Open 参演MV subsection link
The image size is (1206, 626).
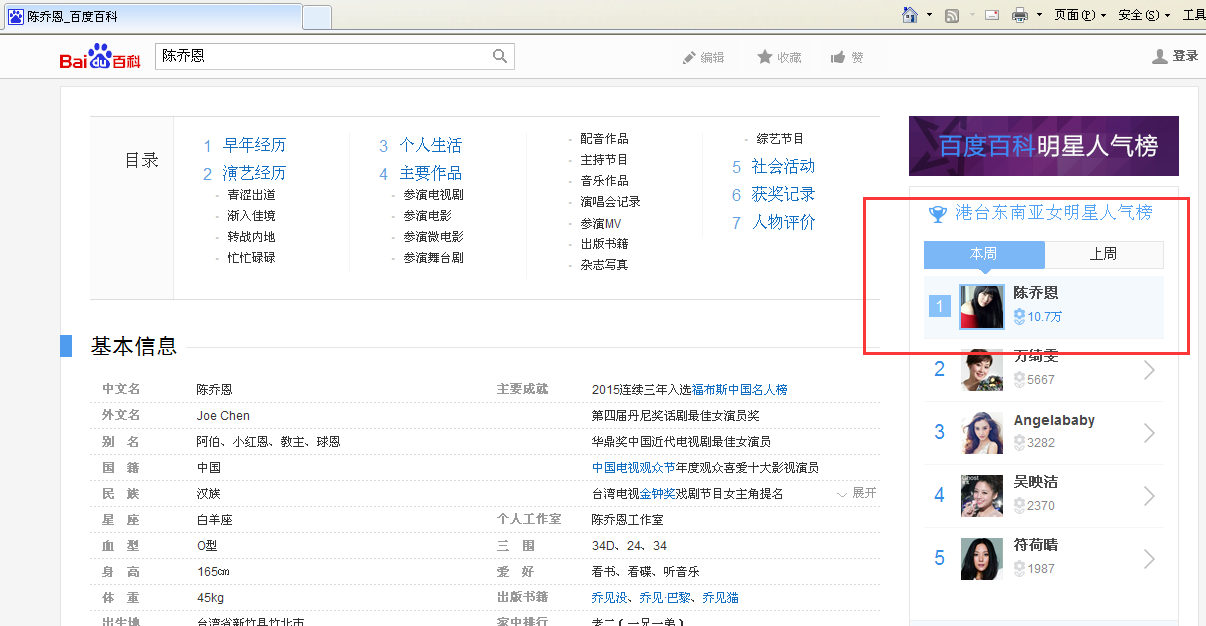coord(601,223)
